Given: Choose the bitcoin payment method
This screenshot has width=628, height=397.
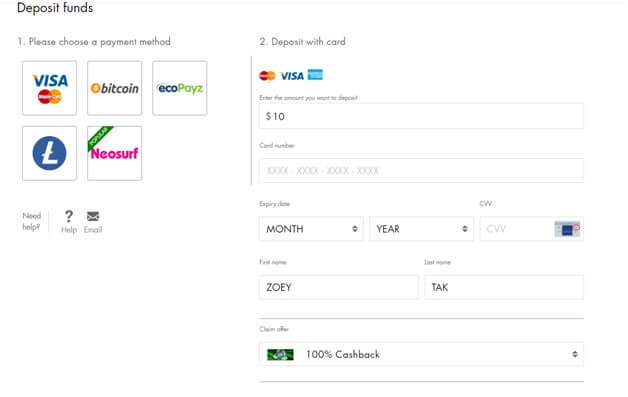Looking at the screenshot, I should tap(115, 88).
